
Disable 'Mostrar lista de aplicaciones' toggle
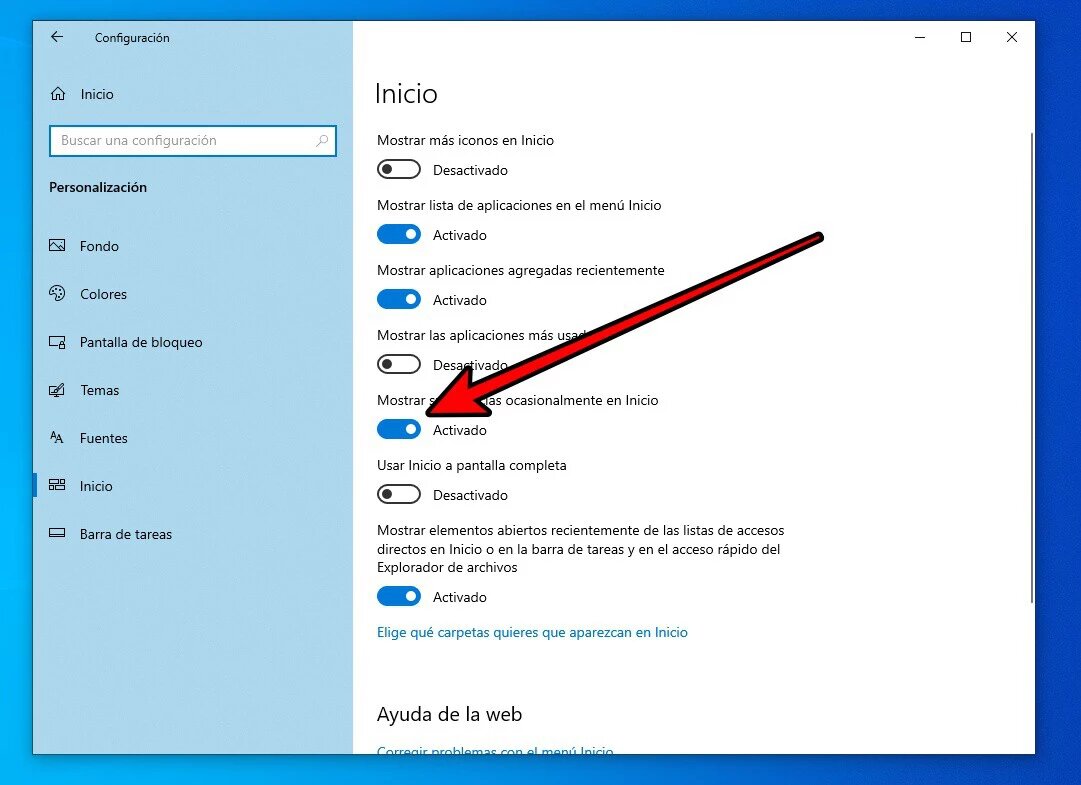[x=399, y=235]
